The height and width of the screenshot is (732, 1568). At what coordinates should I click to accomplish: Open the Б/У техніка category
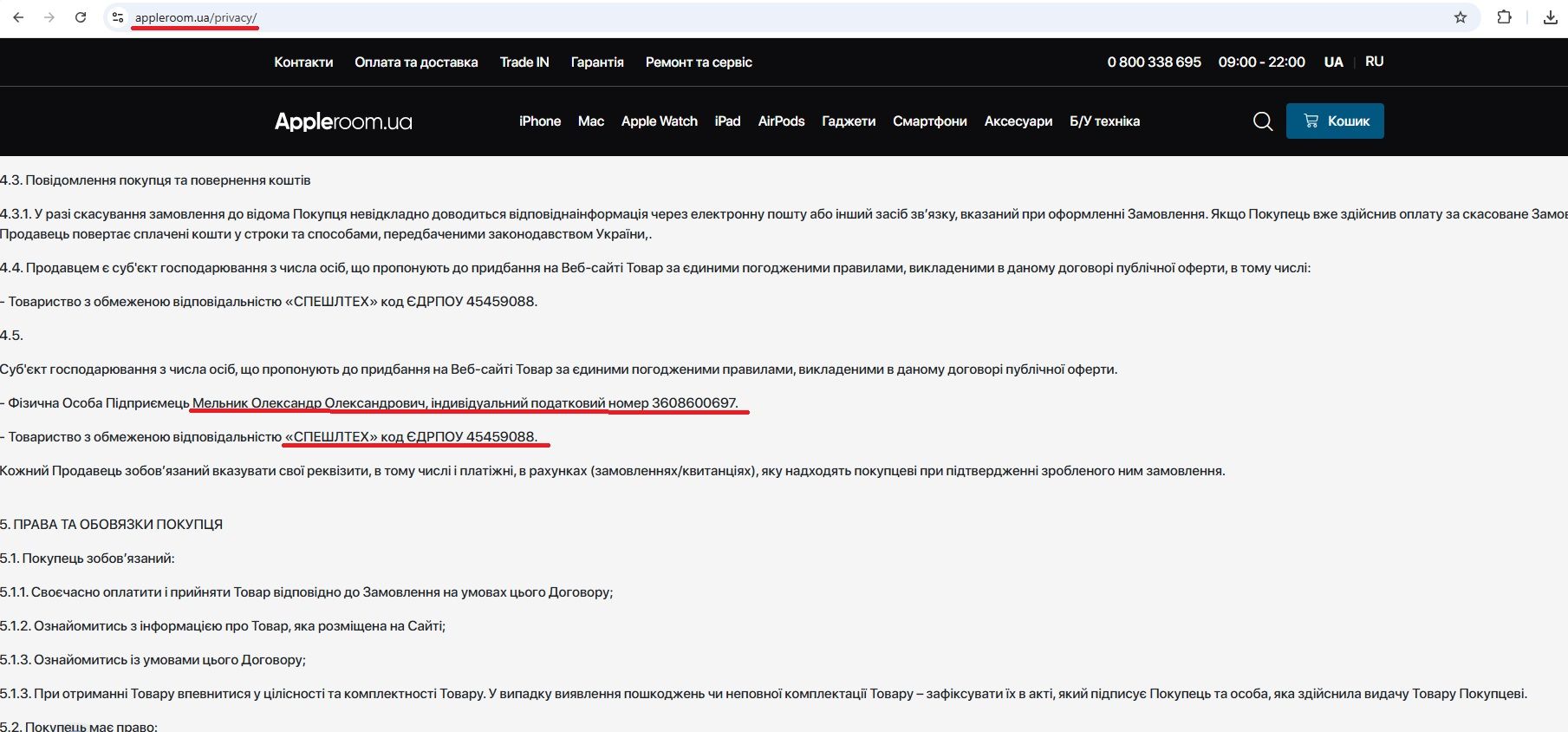(x=1104, y=121)
